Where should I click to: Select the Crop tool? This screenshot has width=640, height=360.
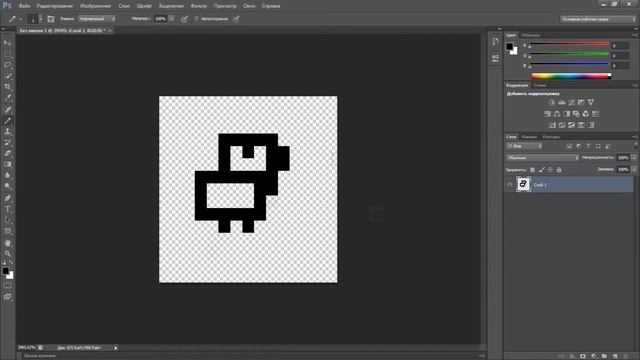(7, 87)
